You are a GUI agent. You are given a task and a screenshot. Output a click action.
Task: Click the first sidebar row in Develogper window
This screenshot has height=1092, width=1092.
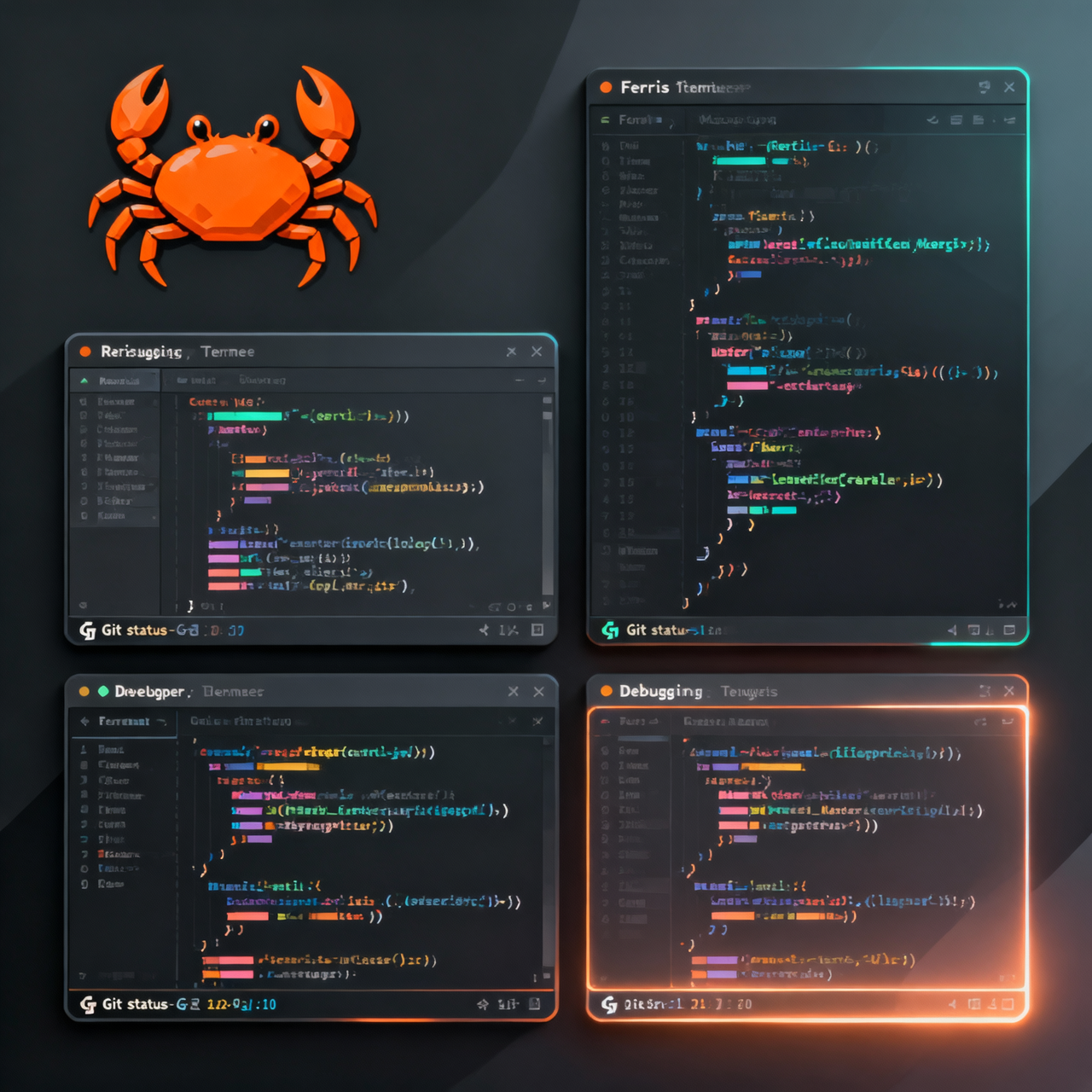(x=123, y=749)
